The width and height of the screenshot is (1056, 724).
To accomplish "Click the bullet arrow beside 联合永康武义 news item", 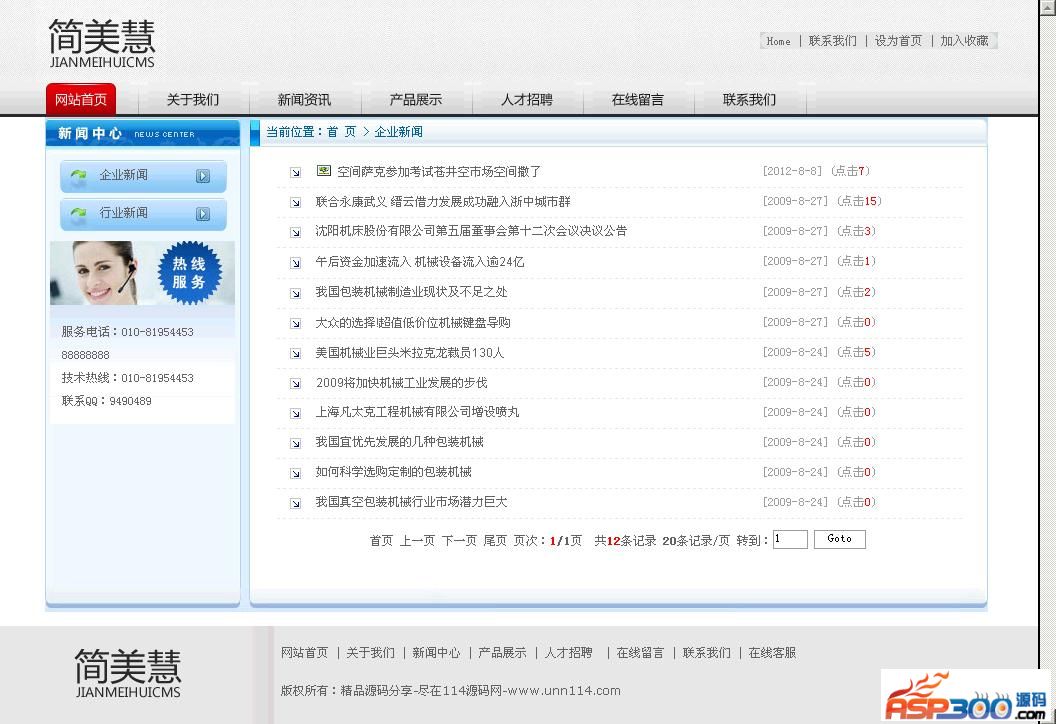I will click(x=296, y=202).
